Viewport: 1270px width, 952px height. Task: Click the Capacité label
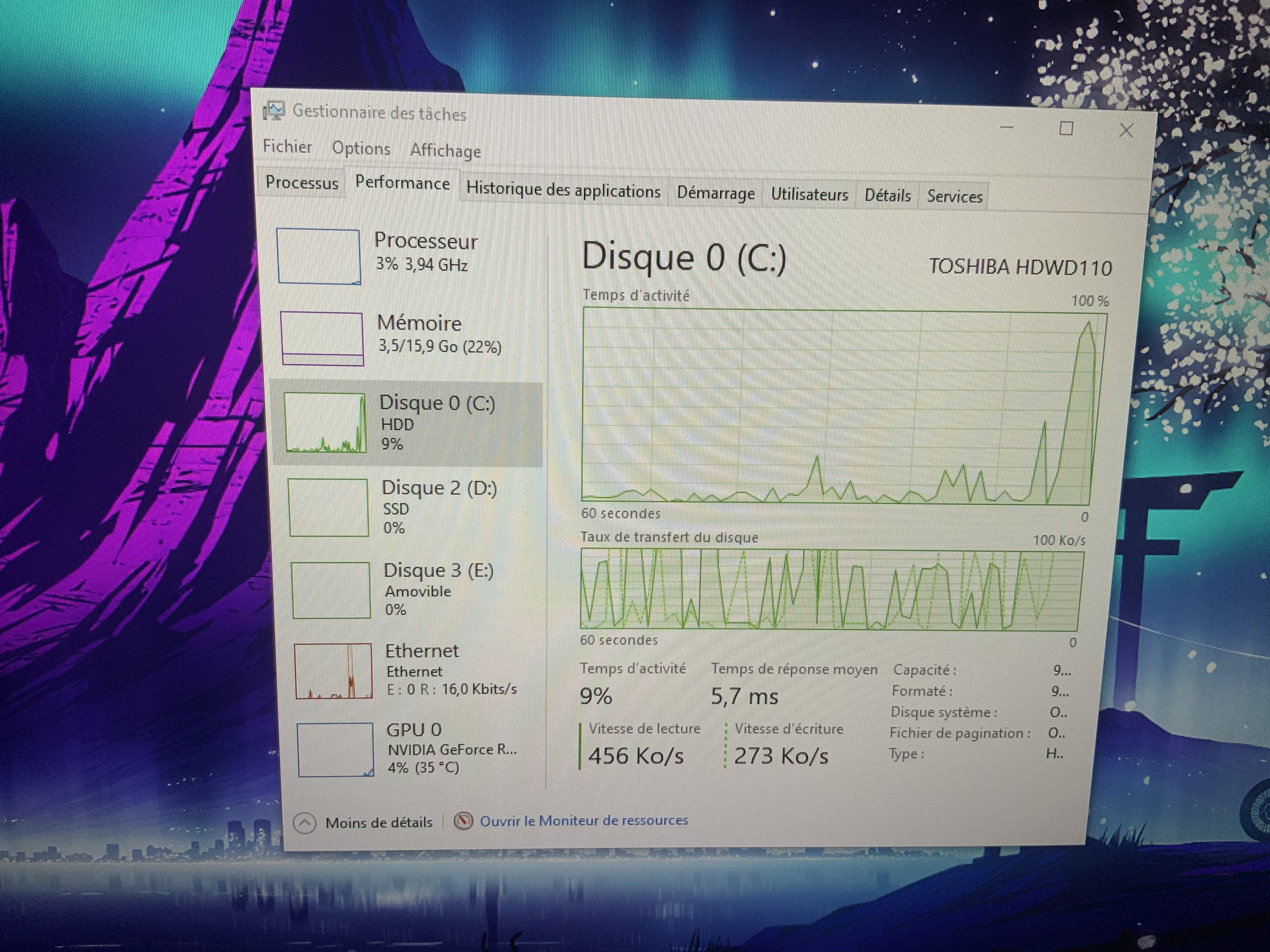[x=924, y=670]
